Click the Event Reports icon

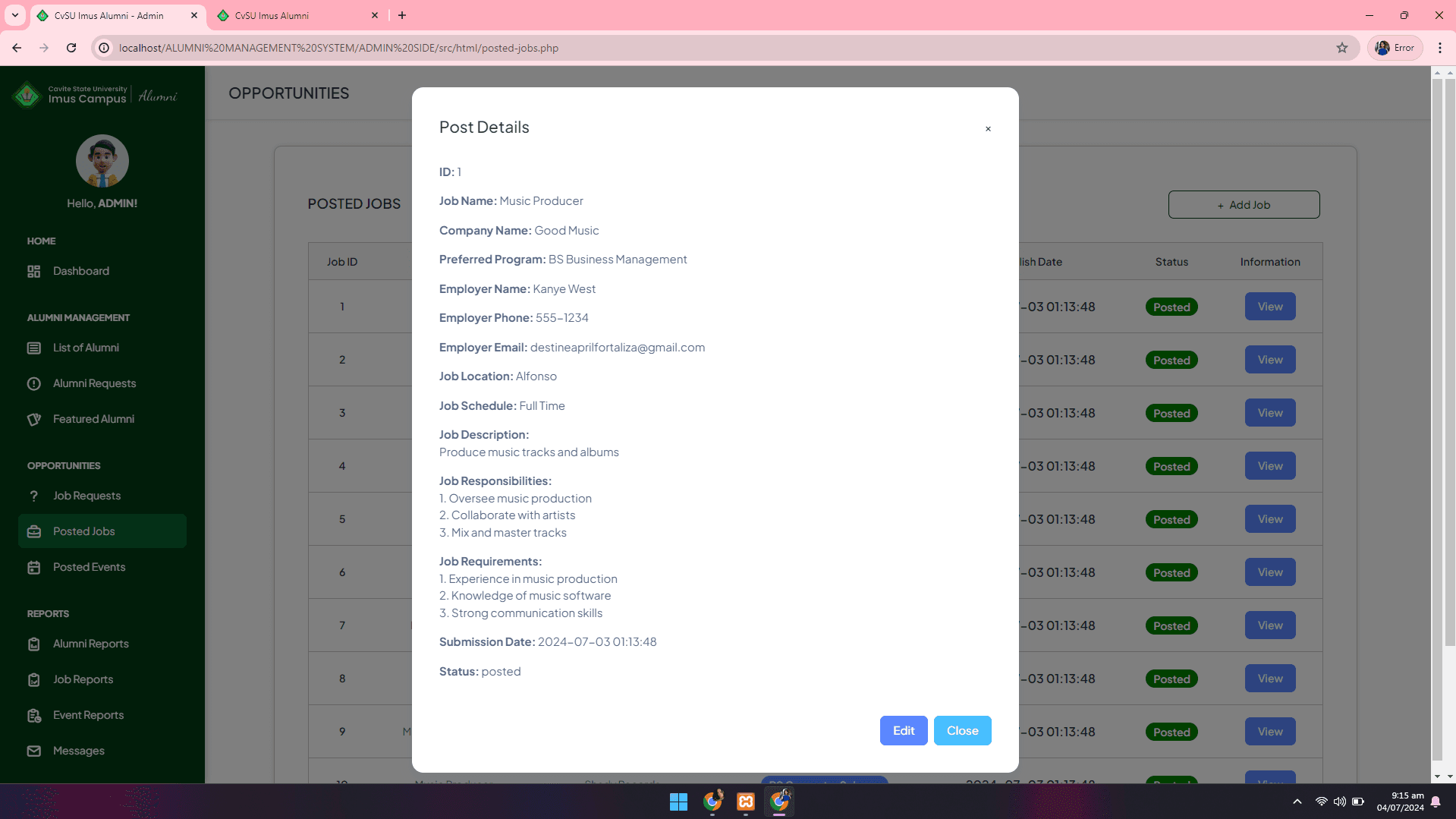tap(34, 716)
